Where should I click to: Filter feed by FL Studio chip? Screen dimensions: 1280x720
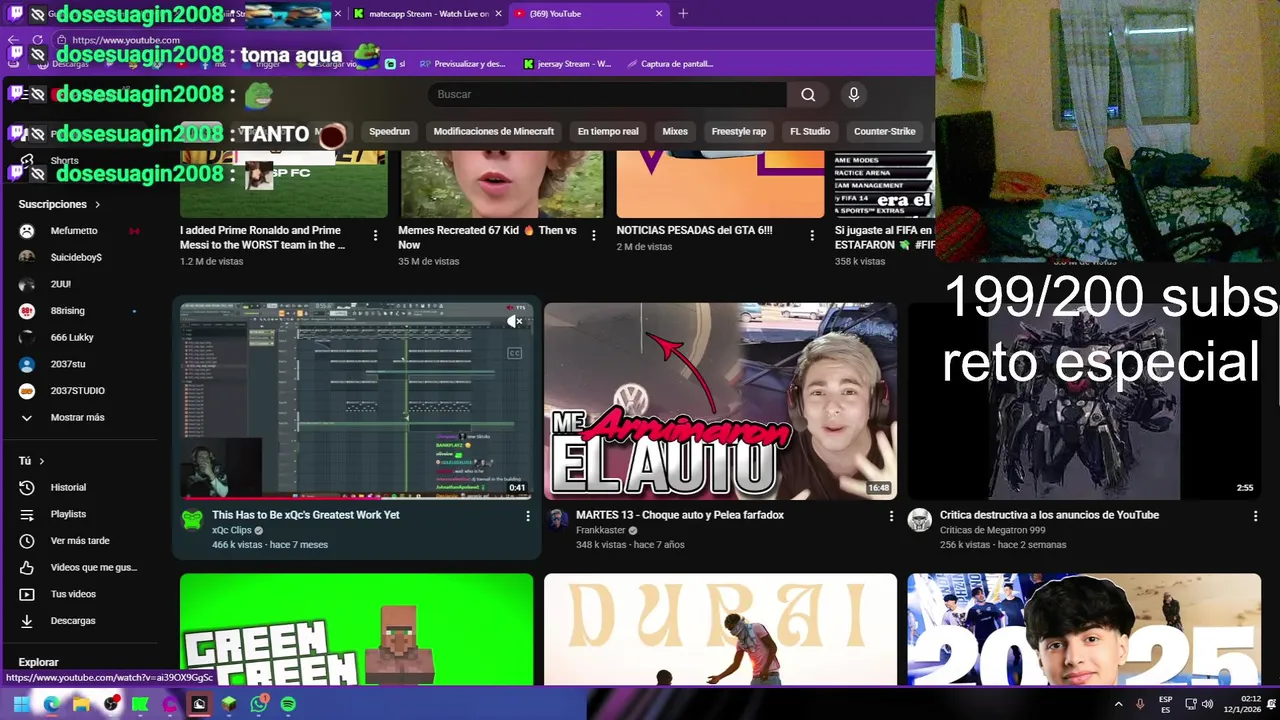(x=810, y=131)
